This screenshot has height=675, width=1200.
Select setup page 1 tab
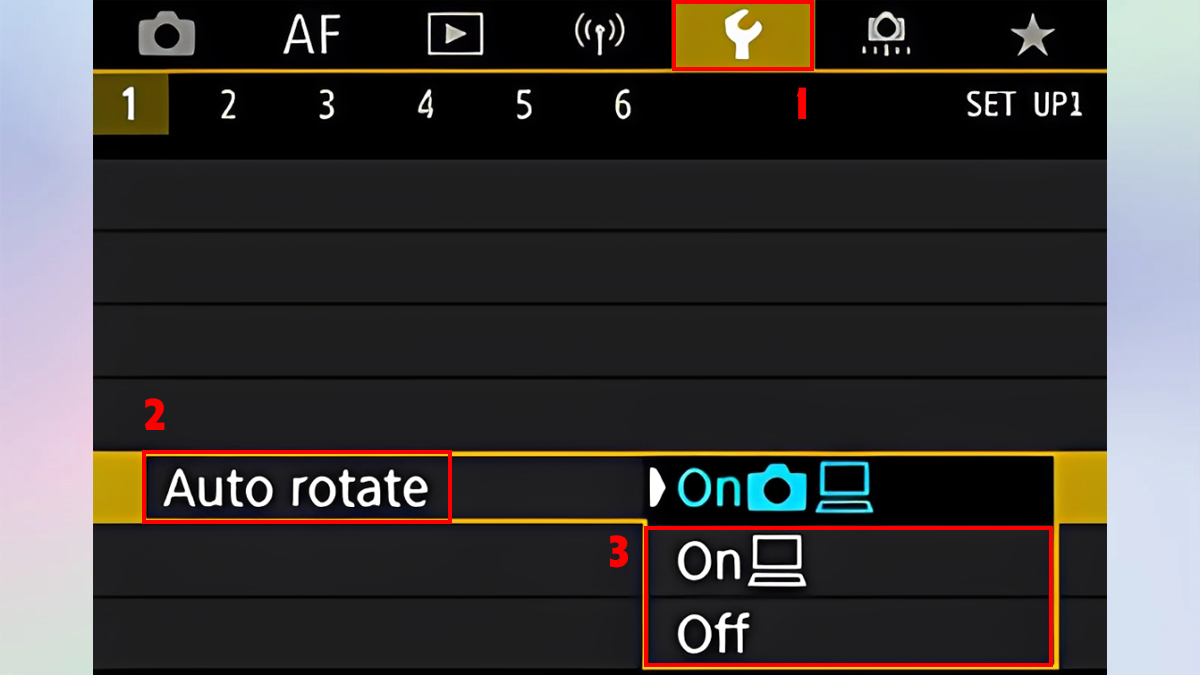(x=130, y=105)
